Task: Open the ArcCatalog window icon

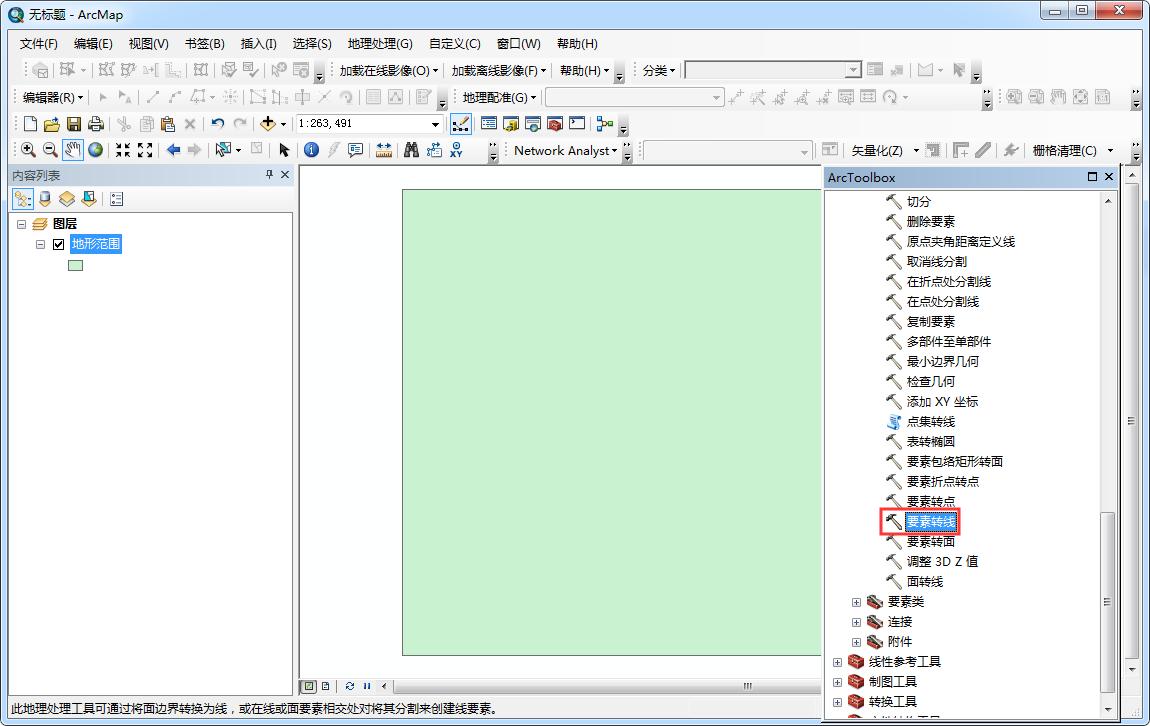Action: click(510, 123)
